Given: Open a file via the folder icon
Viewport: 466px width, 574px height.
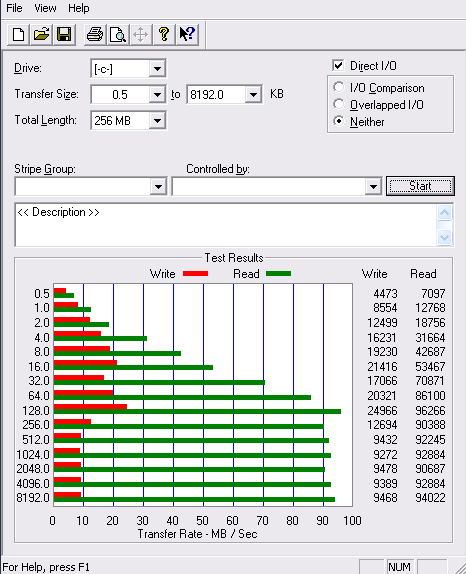Looking at the screenshot, I should pyautogui.click(x=41, y=35).
